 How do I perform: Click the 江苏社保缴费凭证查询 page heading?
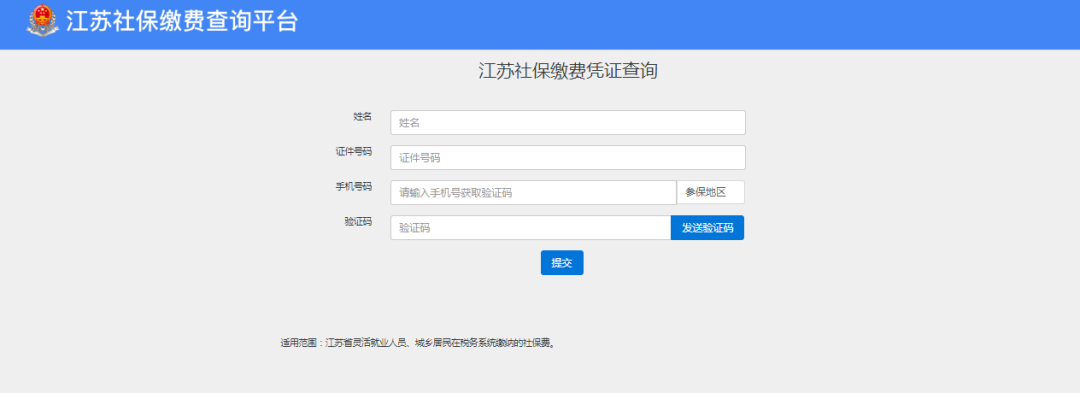point(568,71)
